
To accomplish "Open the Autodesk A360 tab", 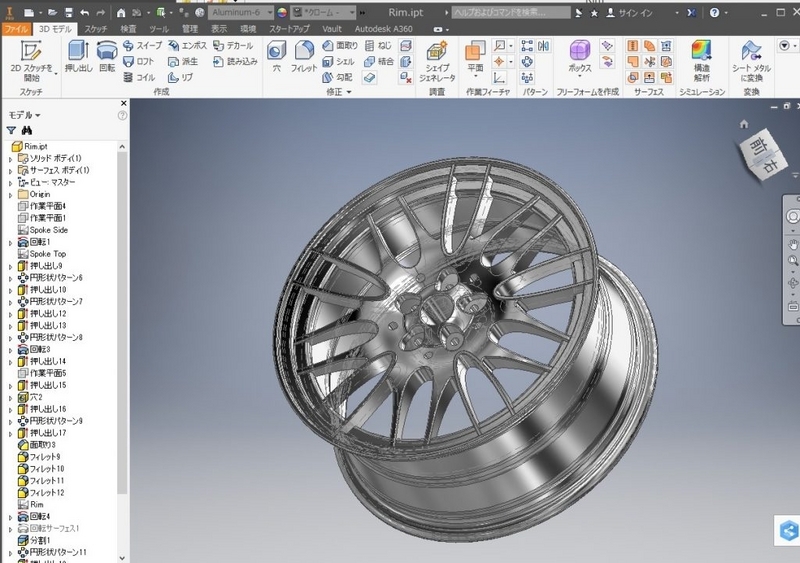I will click(x=383, y=29).
